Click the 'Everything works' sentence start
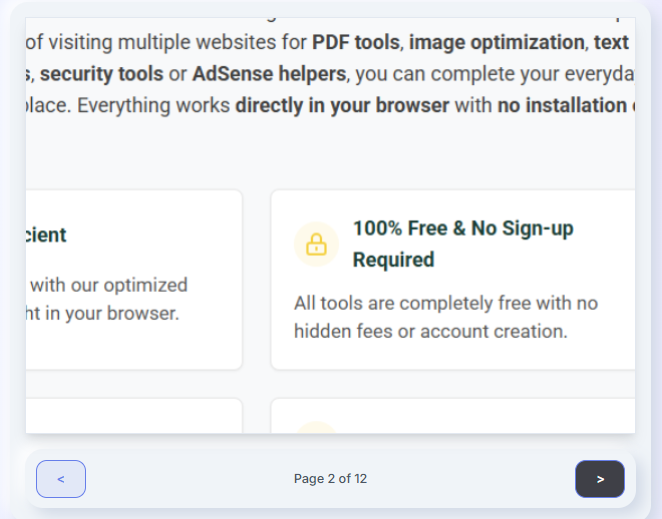Screen dimensions: 662x519 [153, 106]
